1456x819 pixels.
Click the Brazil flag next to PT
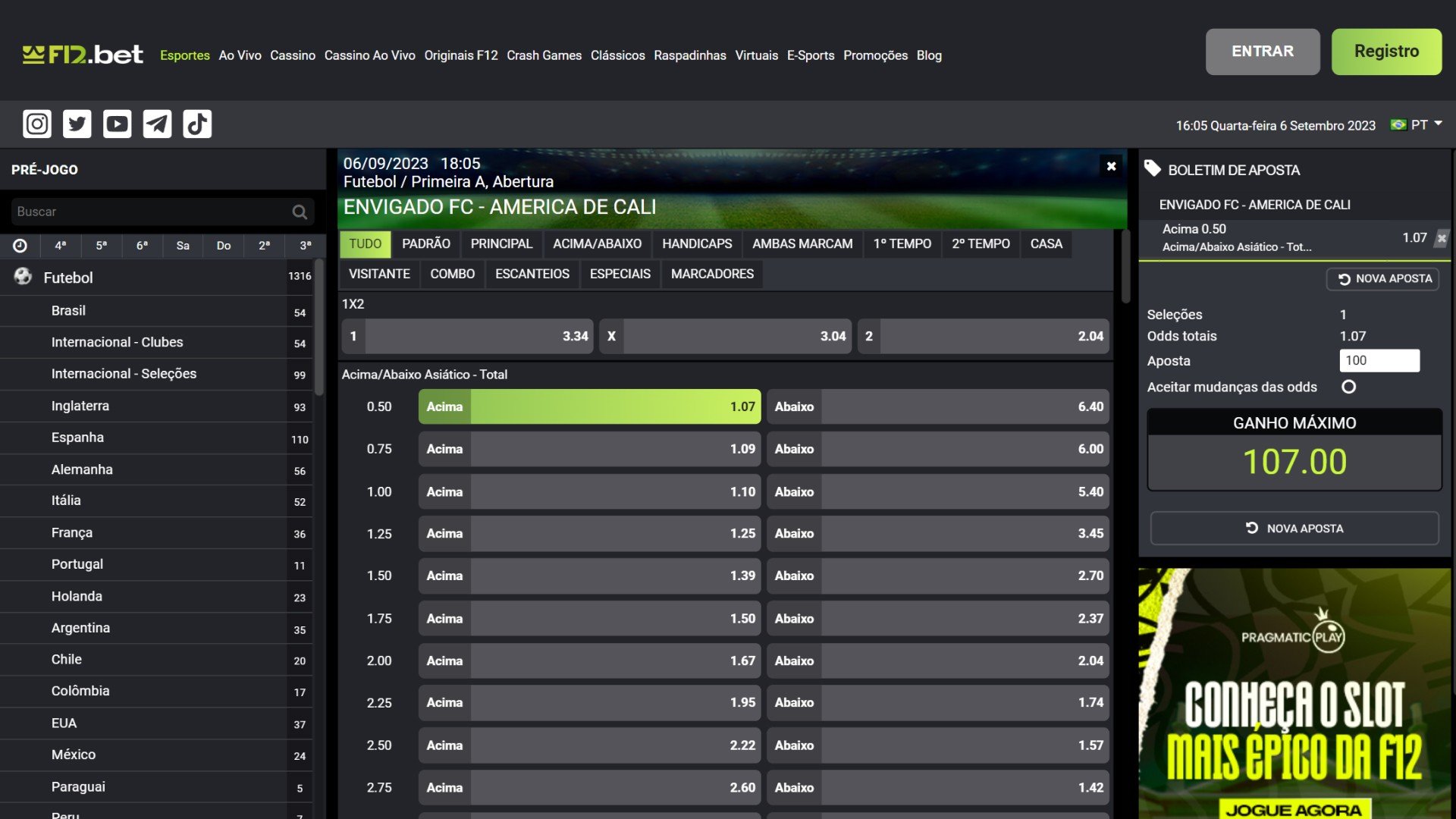(x=1398, y=124)
